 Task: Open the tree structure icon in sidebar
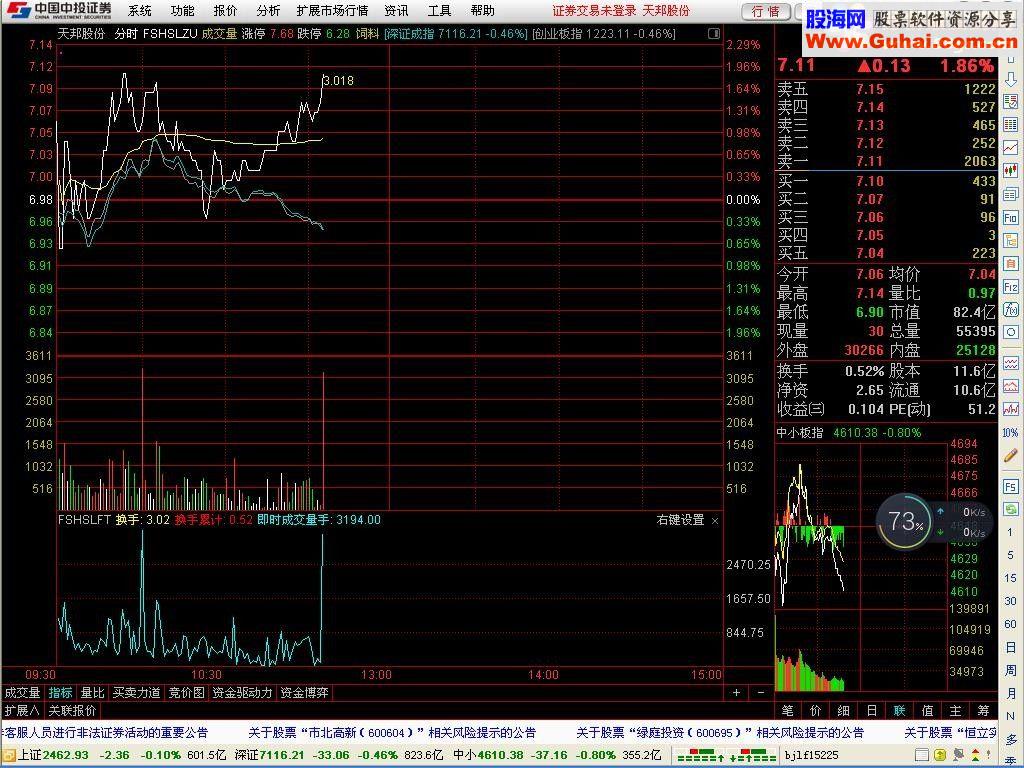(1010, 241)
